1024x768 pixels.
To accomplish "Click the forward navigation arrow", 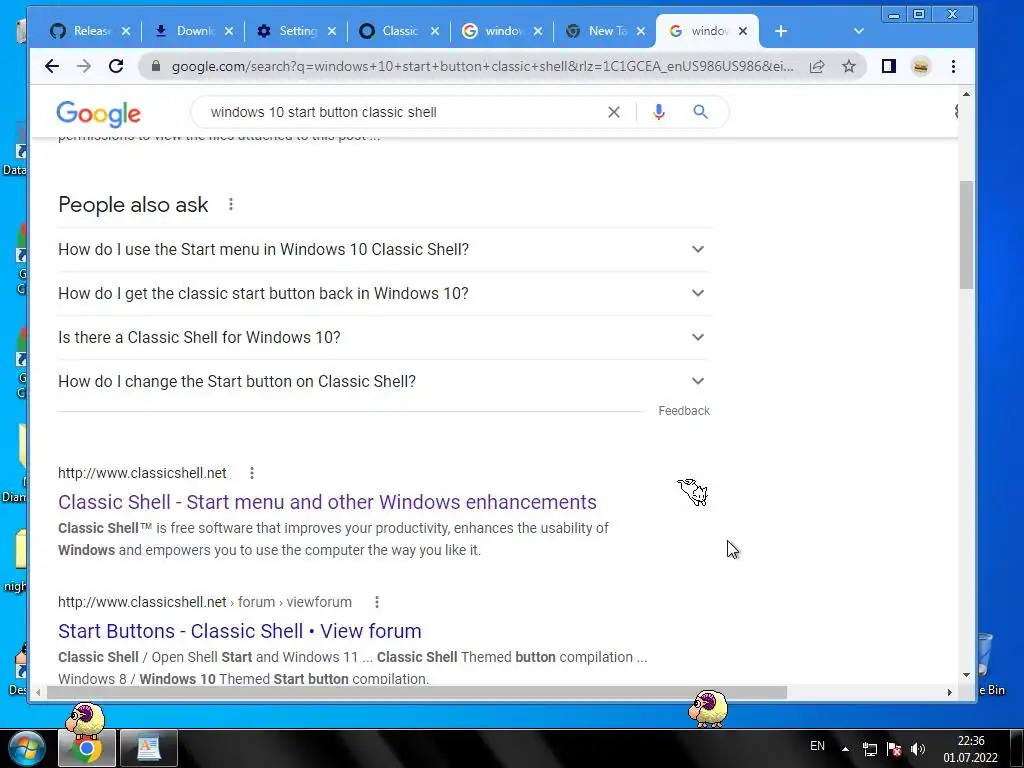I will [x=84, y=66].
